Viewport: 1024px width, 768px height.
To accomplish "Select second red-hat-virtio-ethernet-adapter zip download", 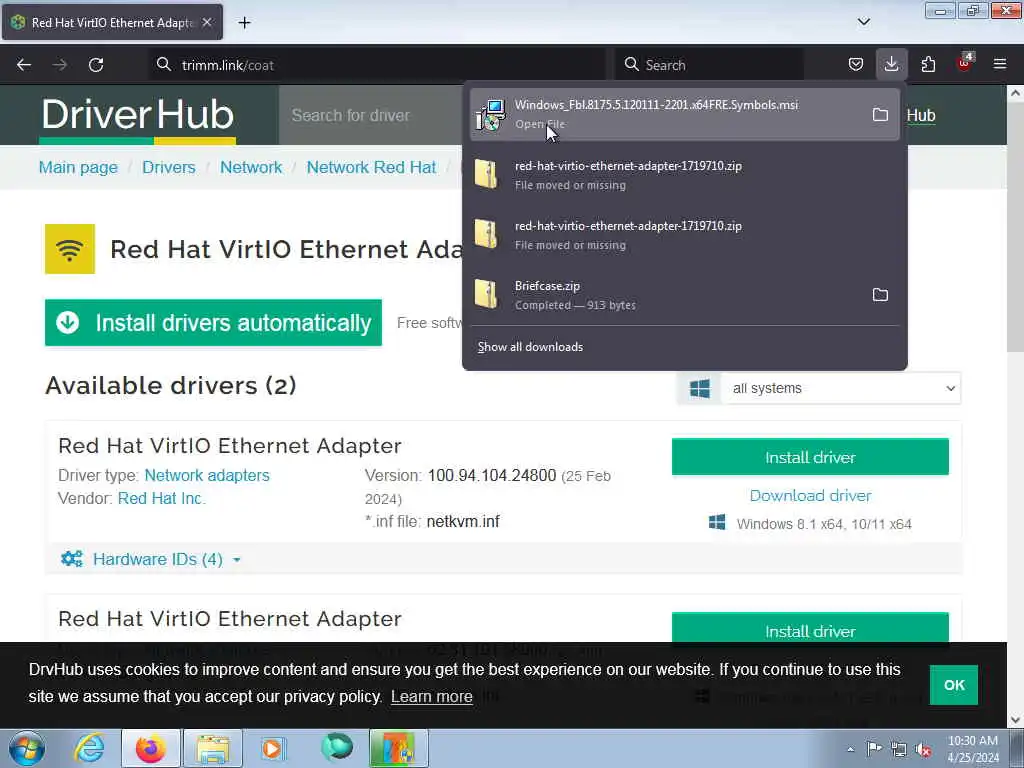I will 684,235.
